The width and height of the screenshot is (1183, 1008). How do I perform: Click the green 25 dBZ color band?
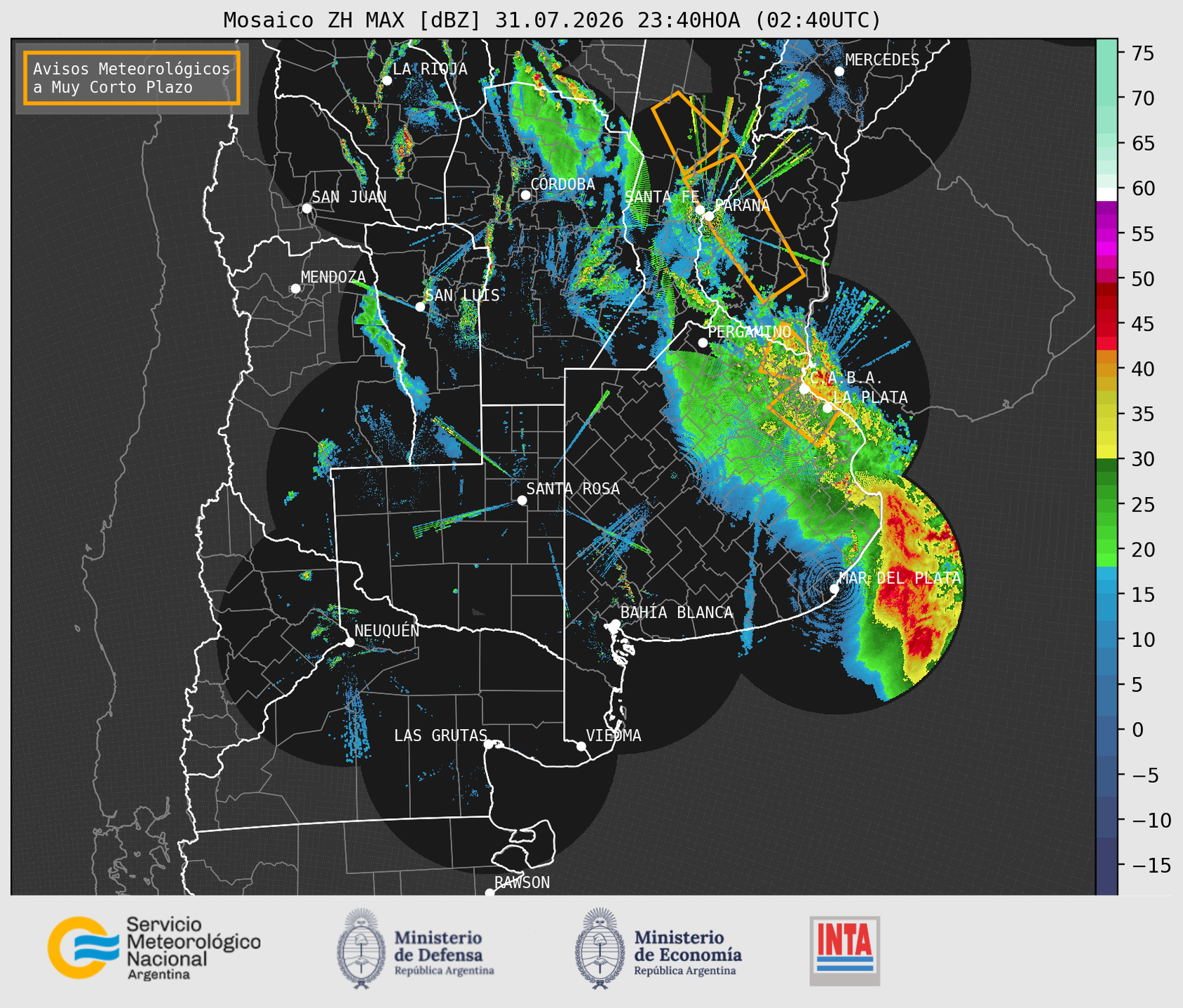click(1107, 505)
